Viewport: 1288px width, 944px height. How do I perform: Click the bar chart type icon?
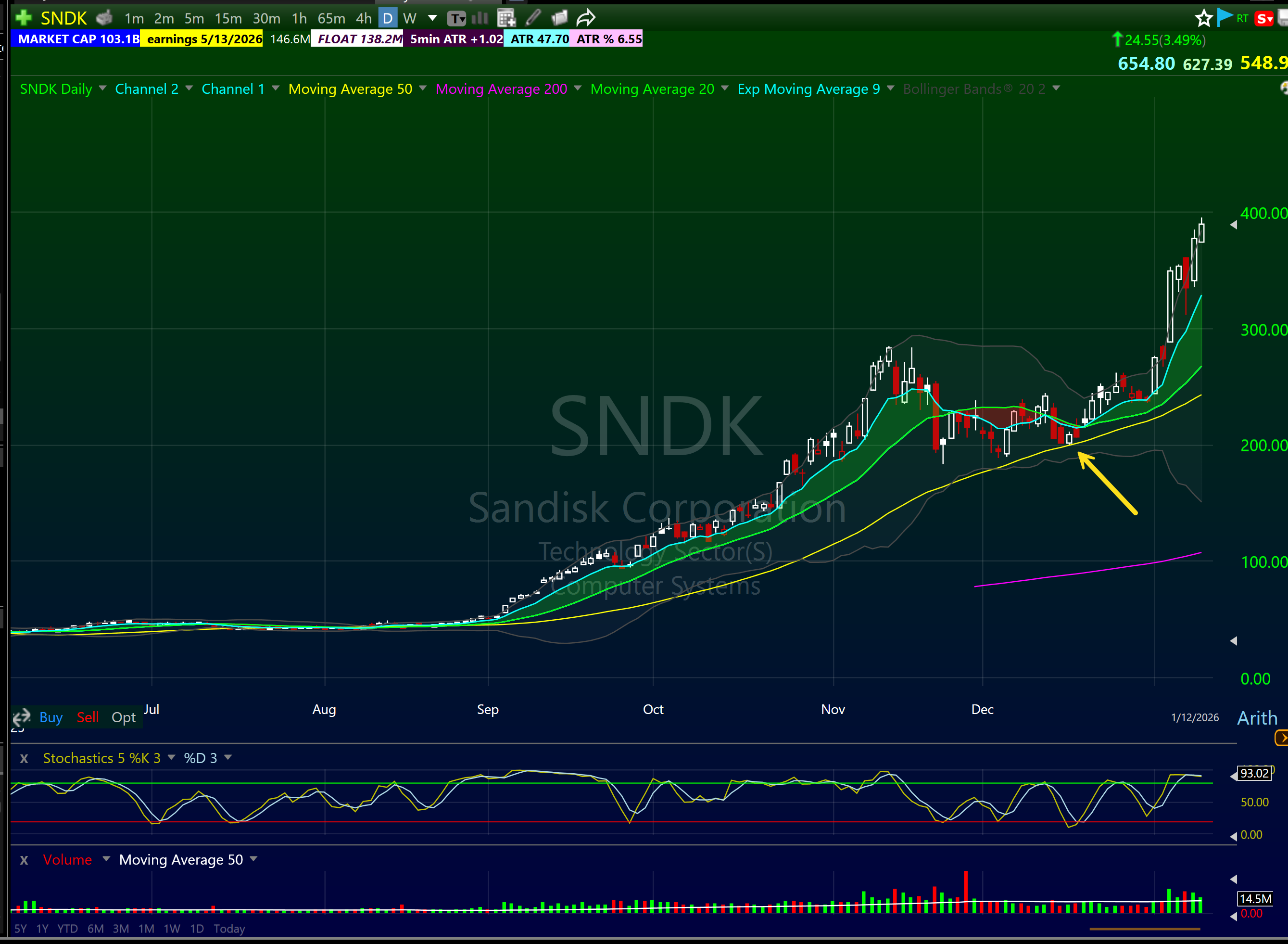[480, 18]
